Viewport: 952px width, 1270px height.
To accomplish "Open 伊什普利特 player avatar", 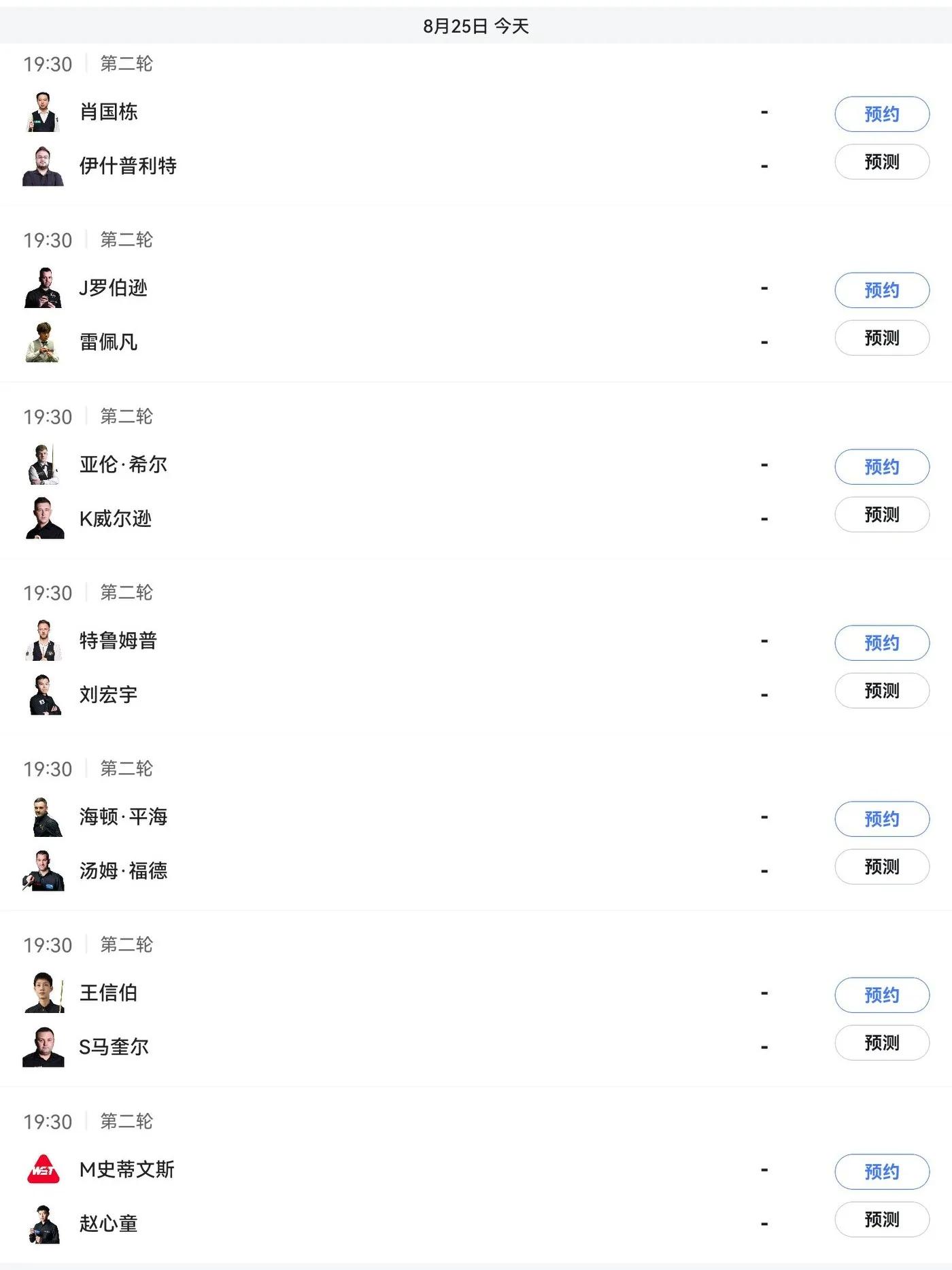I will pyautogui.click(x=44, y=165).
